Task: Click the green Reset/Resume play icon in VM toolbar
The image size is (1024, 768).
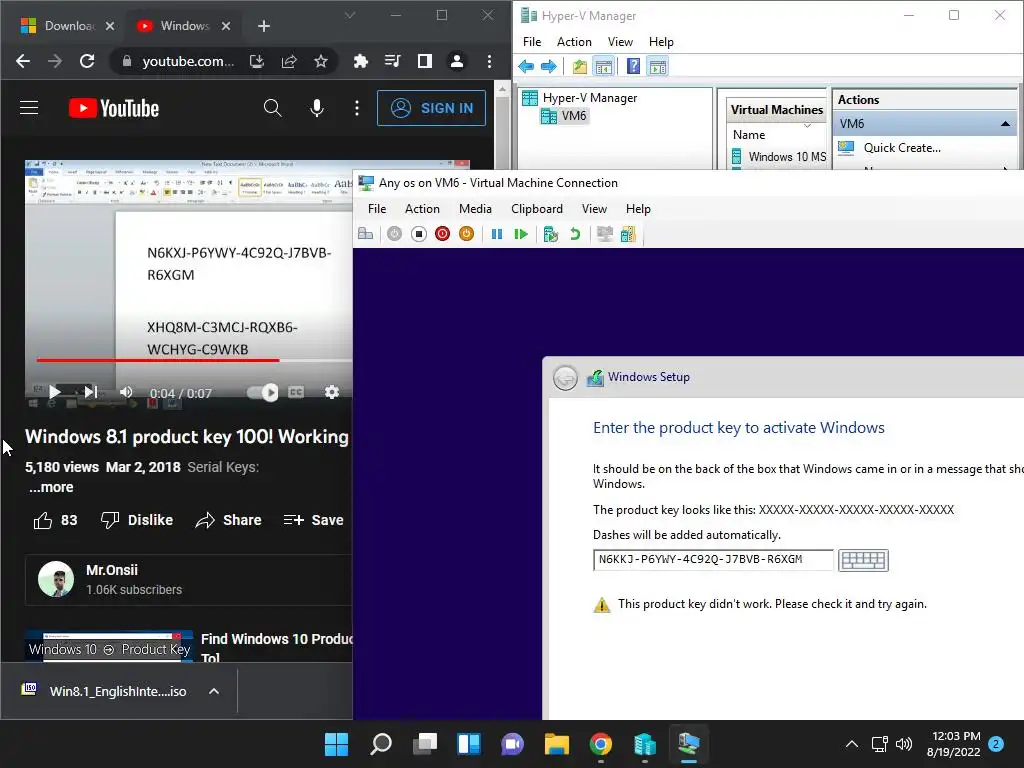Action: [x=520, y=234]
